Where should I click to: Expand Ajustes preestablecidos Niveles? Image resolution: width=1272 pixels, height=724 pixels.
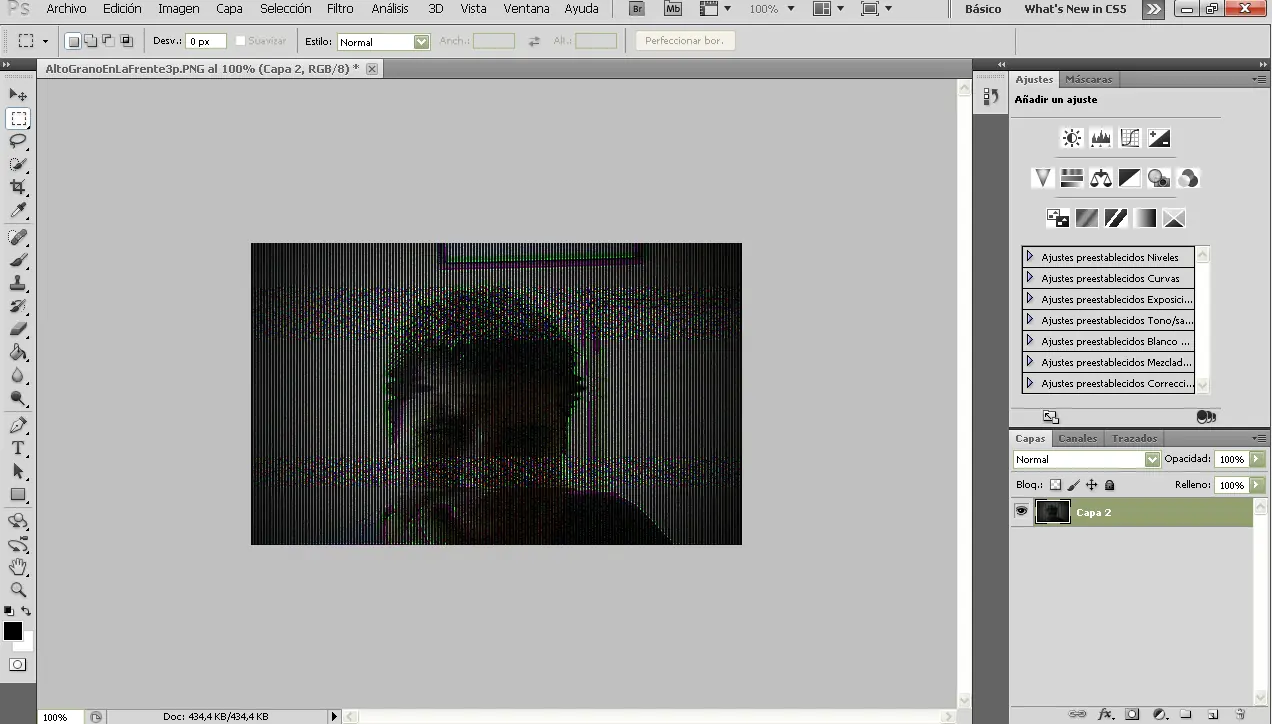1030,257
